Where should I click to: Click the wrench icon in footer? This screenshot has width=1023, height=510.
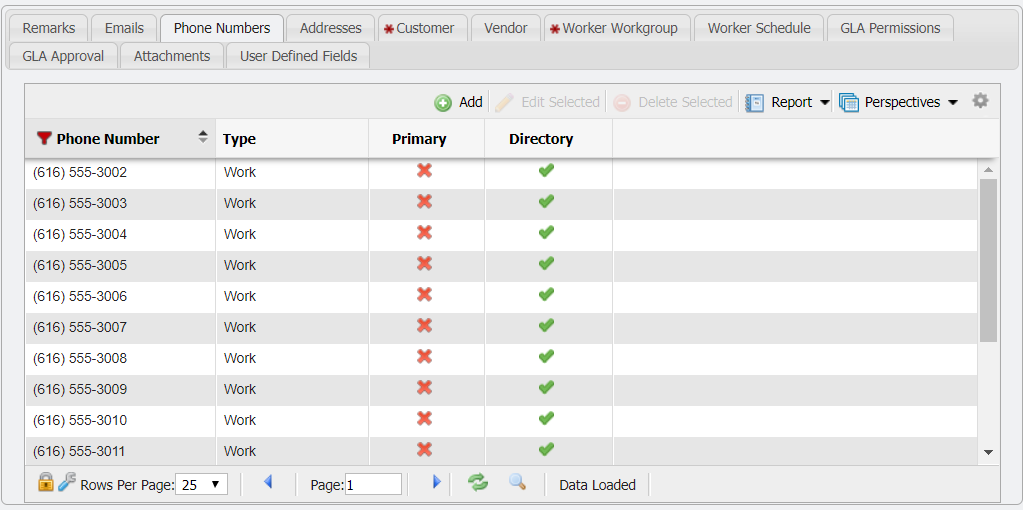pyautogui.click(x=67, y=483)
